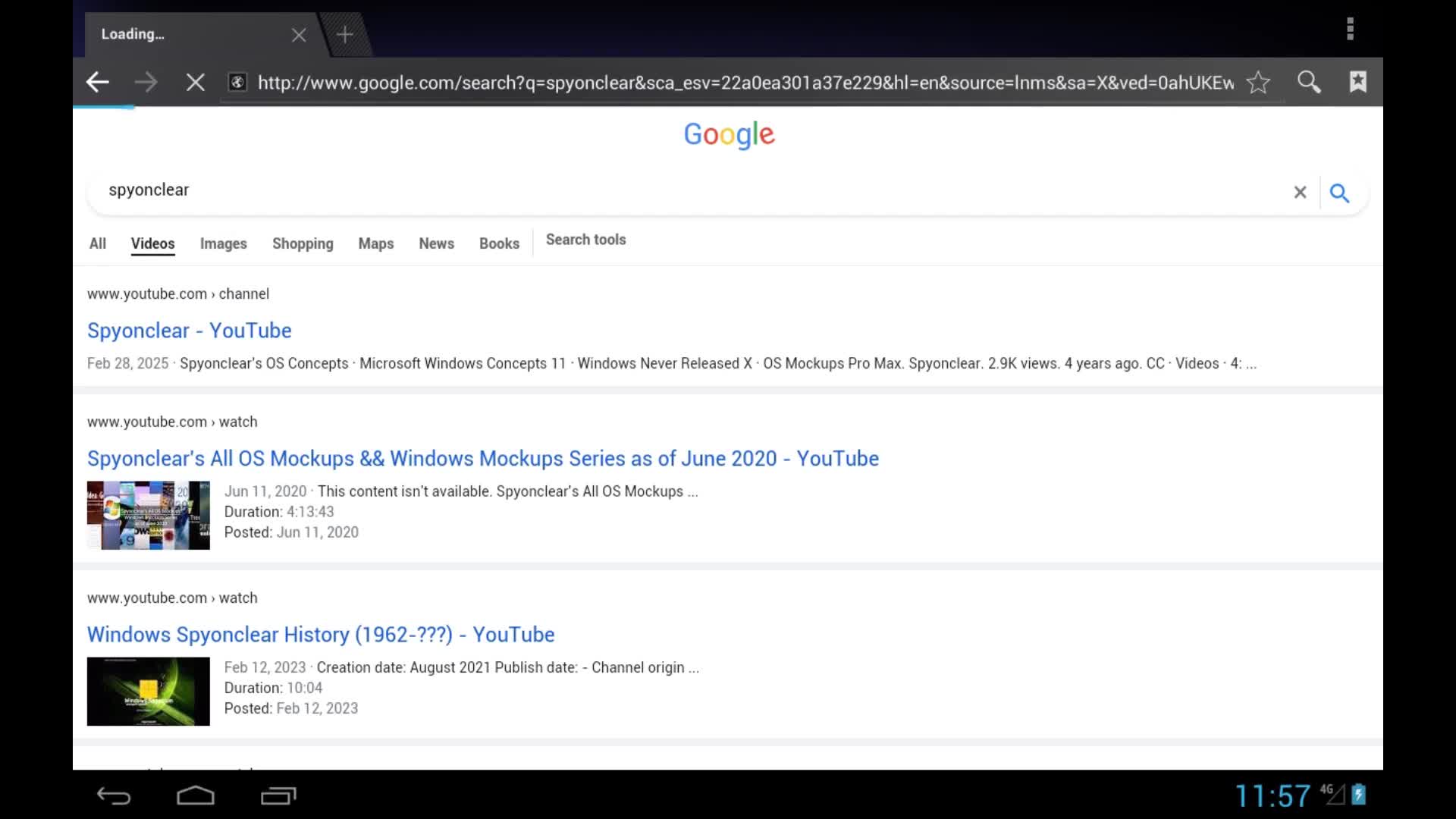Click the Duration: 4:13:43 text
The image size is (1456, 819).
point(279,512)
